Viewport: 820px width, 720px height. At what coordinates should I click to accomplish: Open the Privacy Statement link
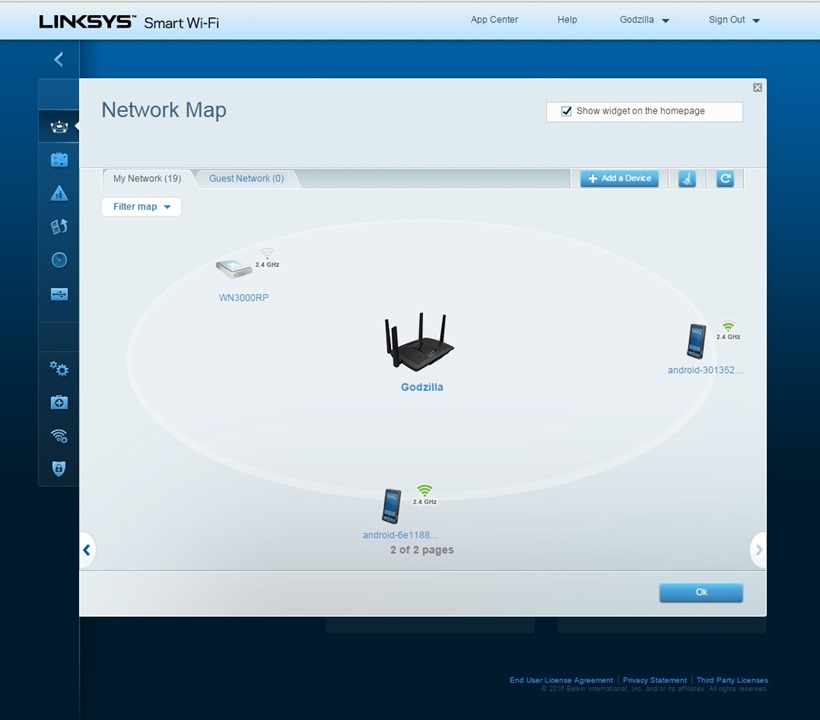click(x=655, y=680)
